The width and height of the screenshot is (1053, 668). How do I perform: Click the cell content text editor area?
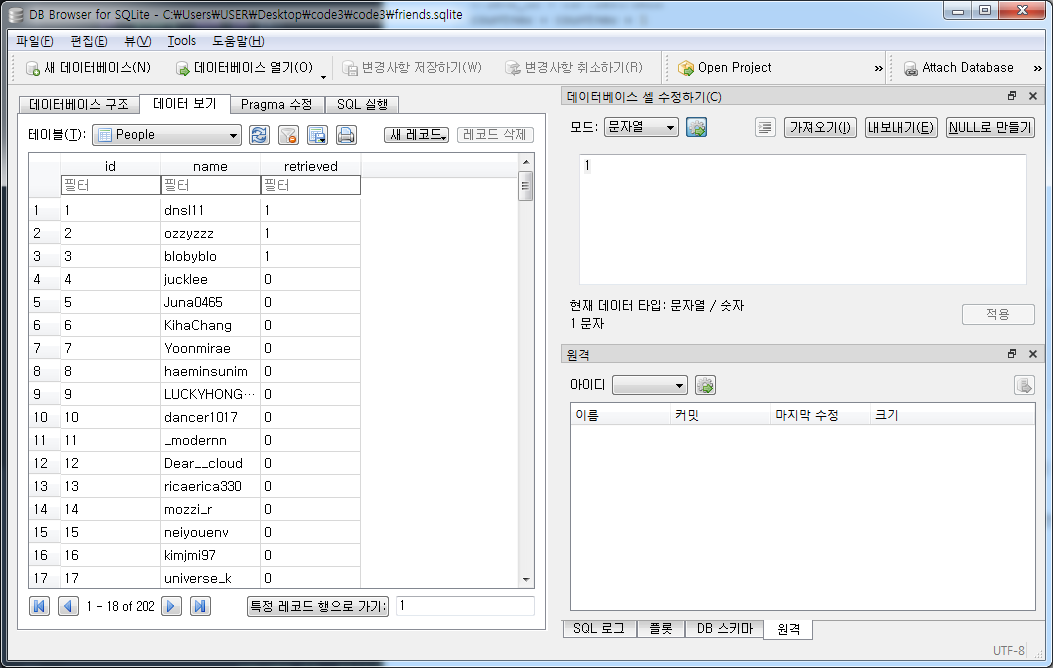tap(803, 220)
